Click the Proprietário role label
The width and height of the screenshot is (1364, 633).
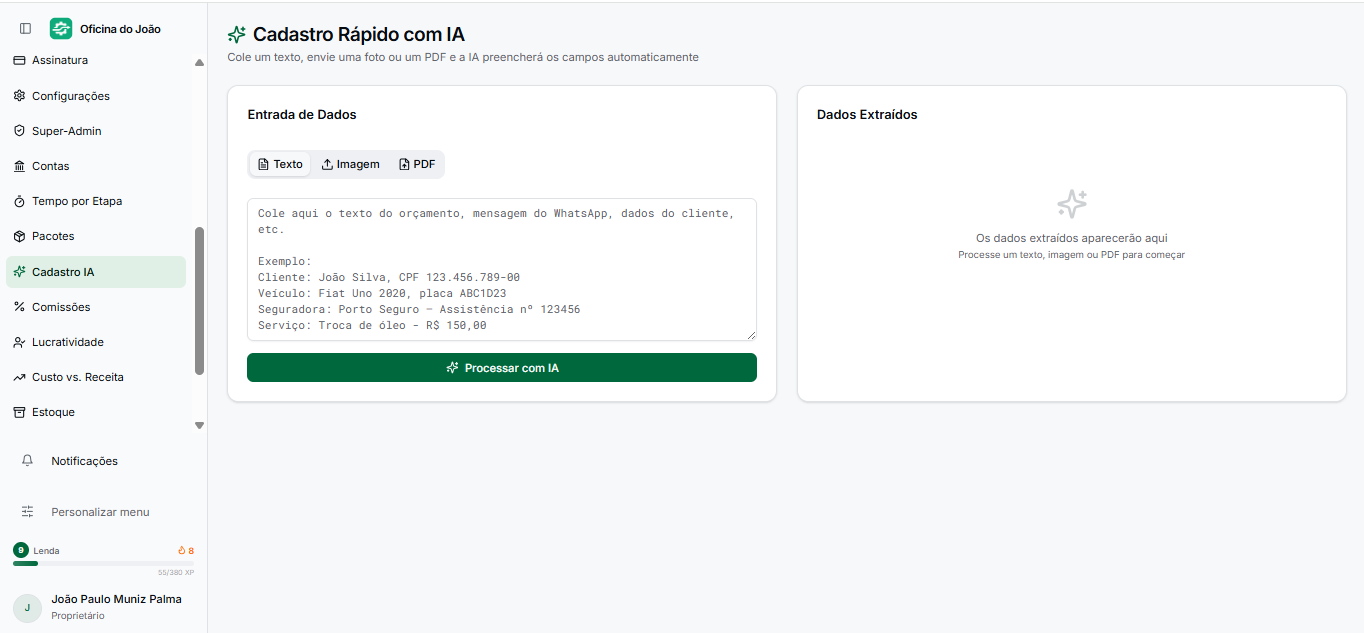(x=78, y=616)
